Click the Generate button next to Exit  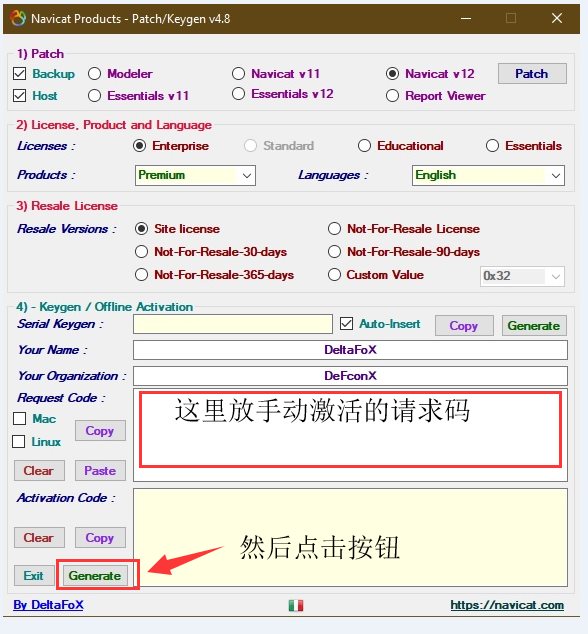tap(95, 575)
